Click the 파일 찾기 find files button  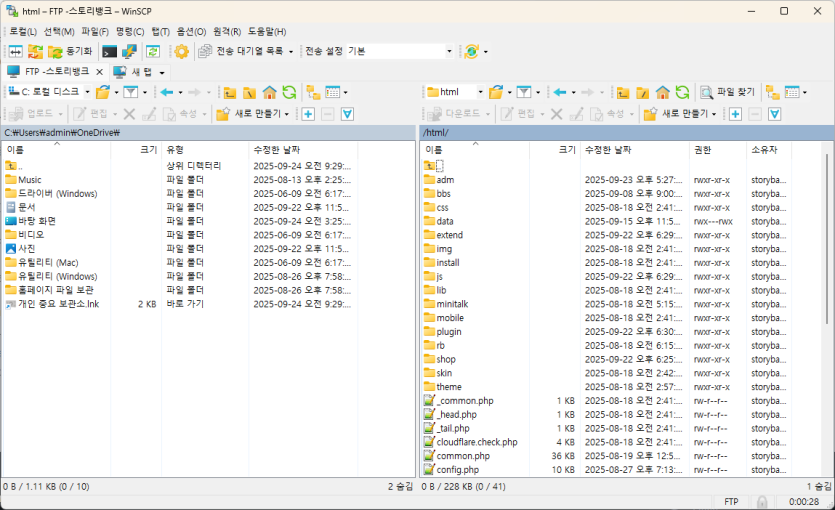(727, 92)
